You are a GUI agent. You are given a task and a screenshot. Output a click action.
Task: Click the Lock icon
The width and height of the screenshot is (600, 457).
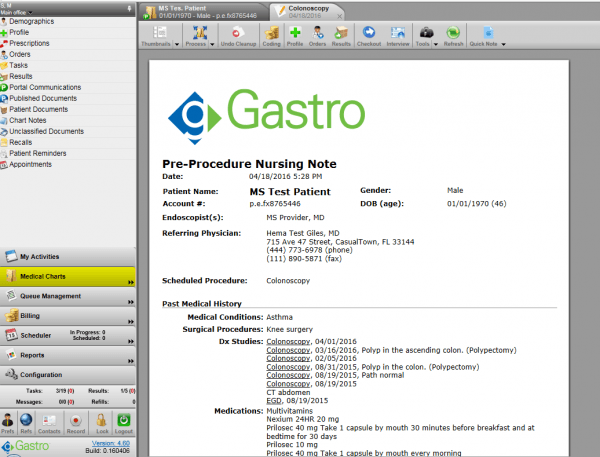coord(102,423)
